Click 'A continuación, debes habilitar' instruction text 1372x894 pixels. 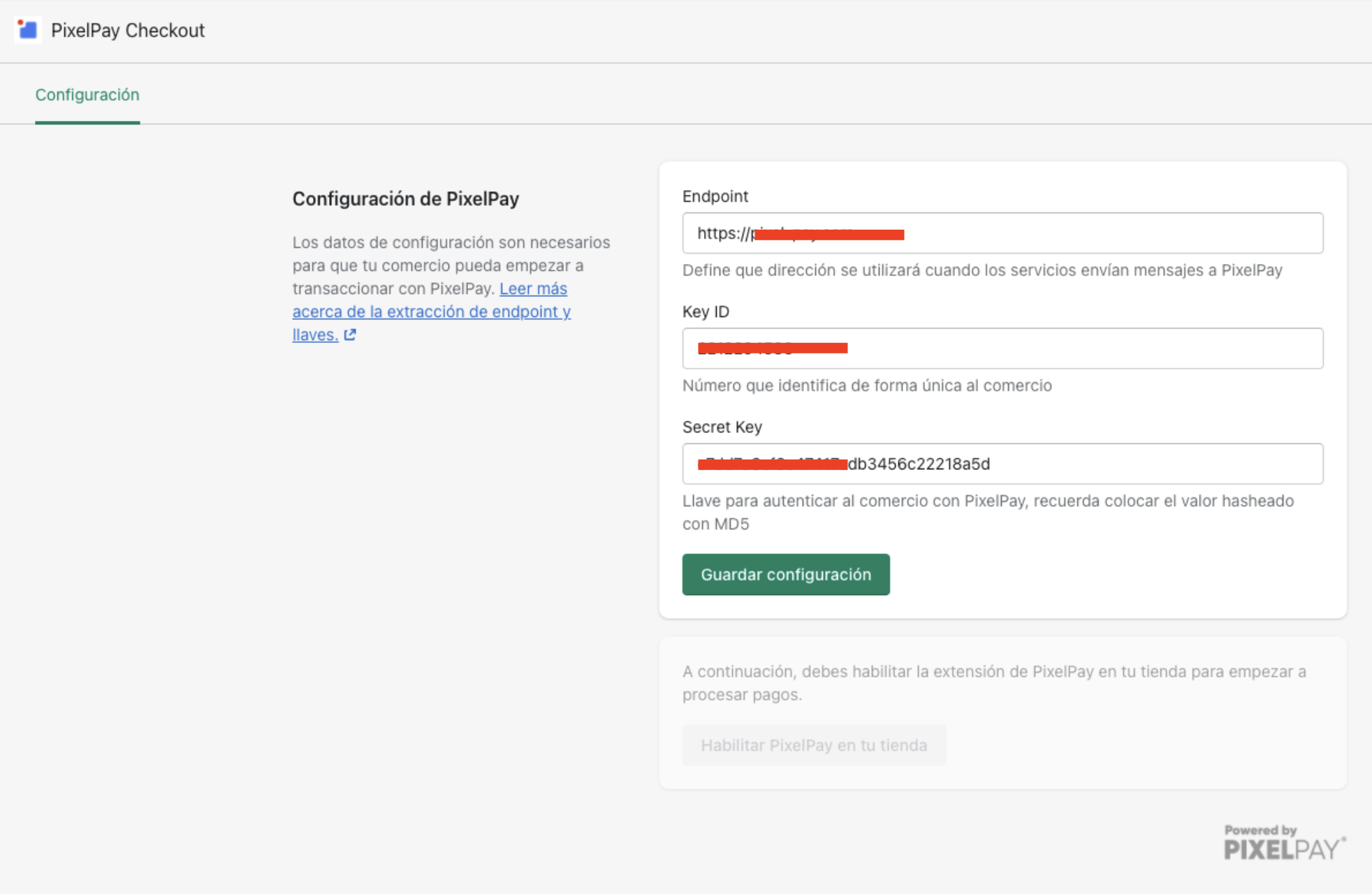click(x=994, y=682)
